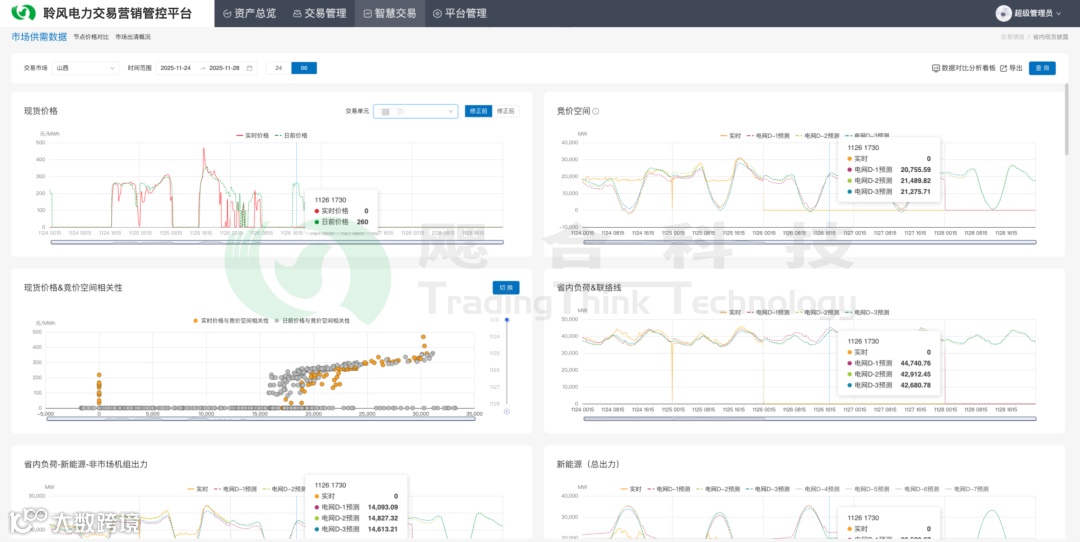Click the 查询 button

pyautogui.click(x=1042, y=68)
